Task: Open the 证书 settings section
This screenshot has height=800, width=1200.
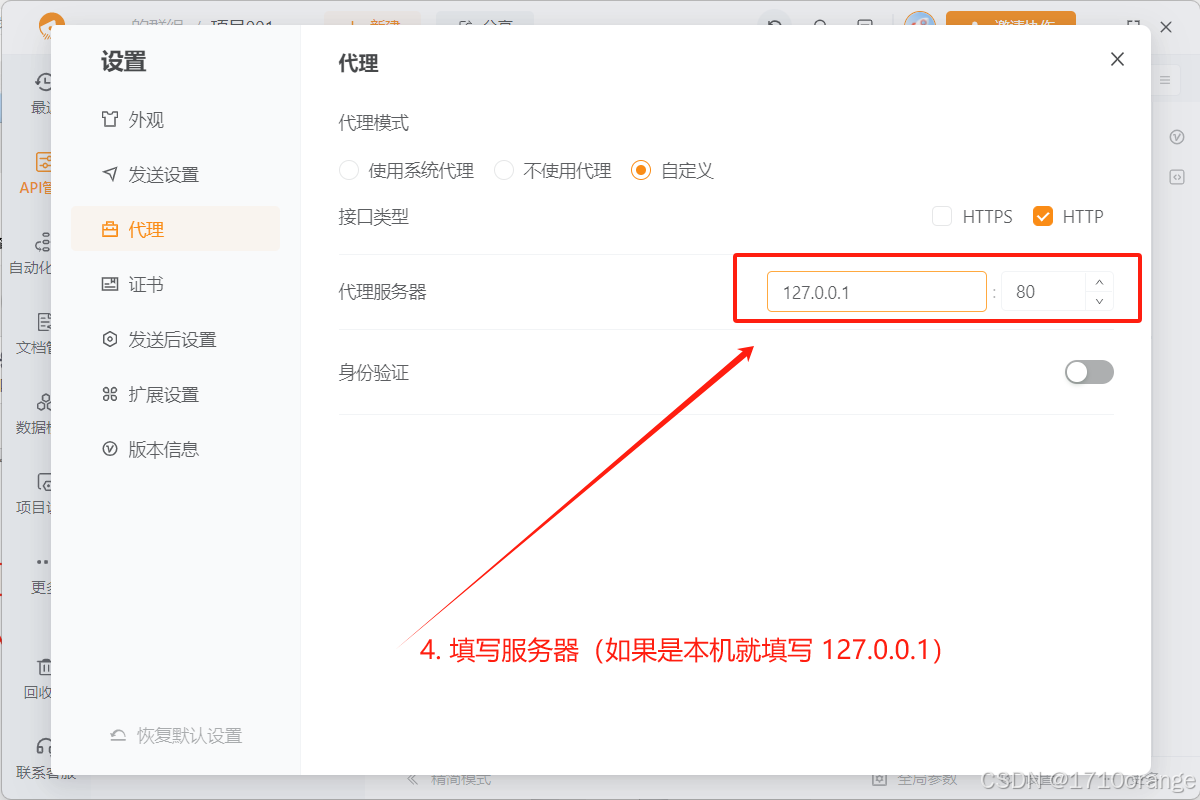Action: tap(140, 284)
